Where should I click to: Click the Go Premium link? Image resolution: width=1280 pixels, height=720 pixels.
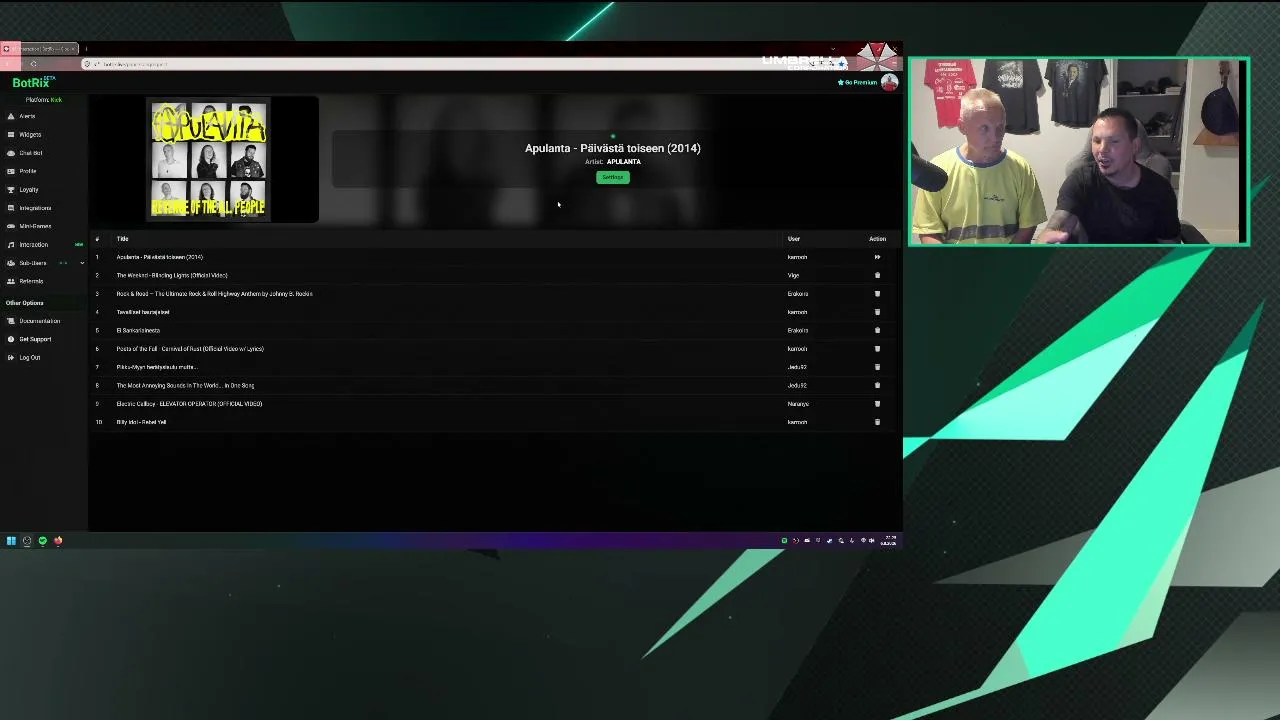[x=857, y=82]
